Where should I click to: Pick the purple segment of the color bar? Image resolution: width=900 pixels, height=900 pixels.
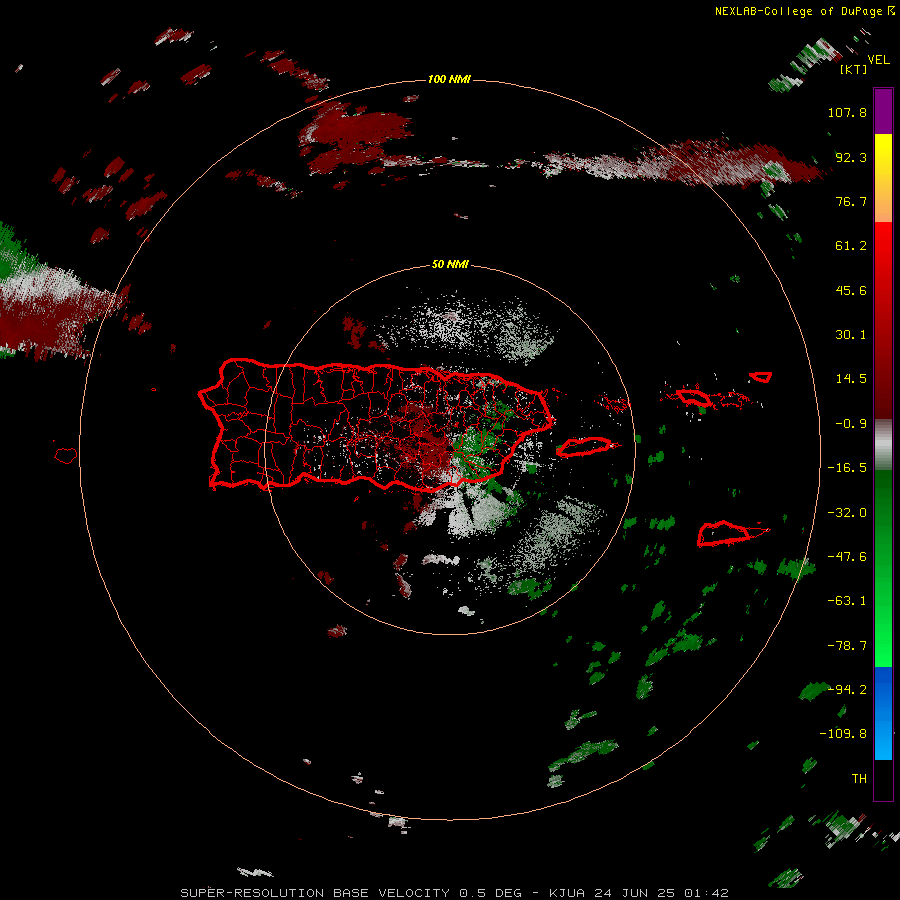(x=883, y=111)
